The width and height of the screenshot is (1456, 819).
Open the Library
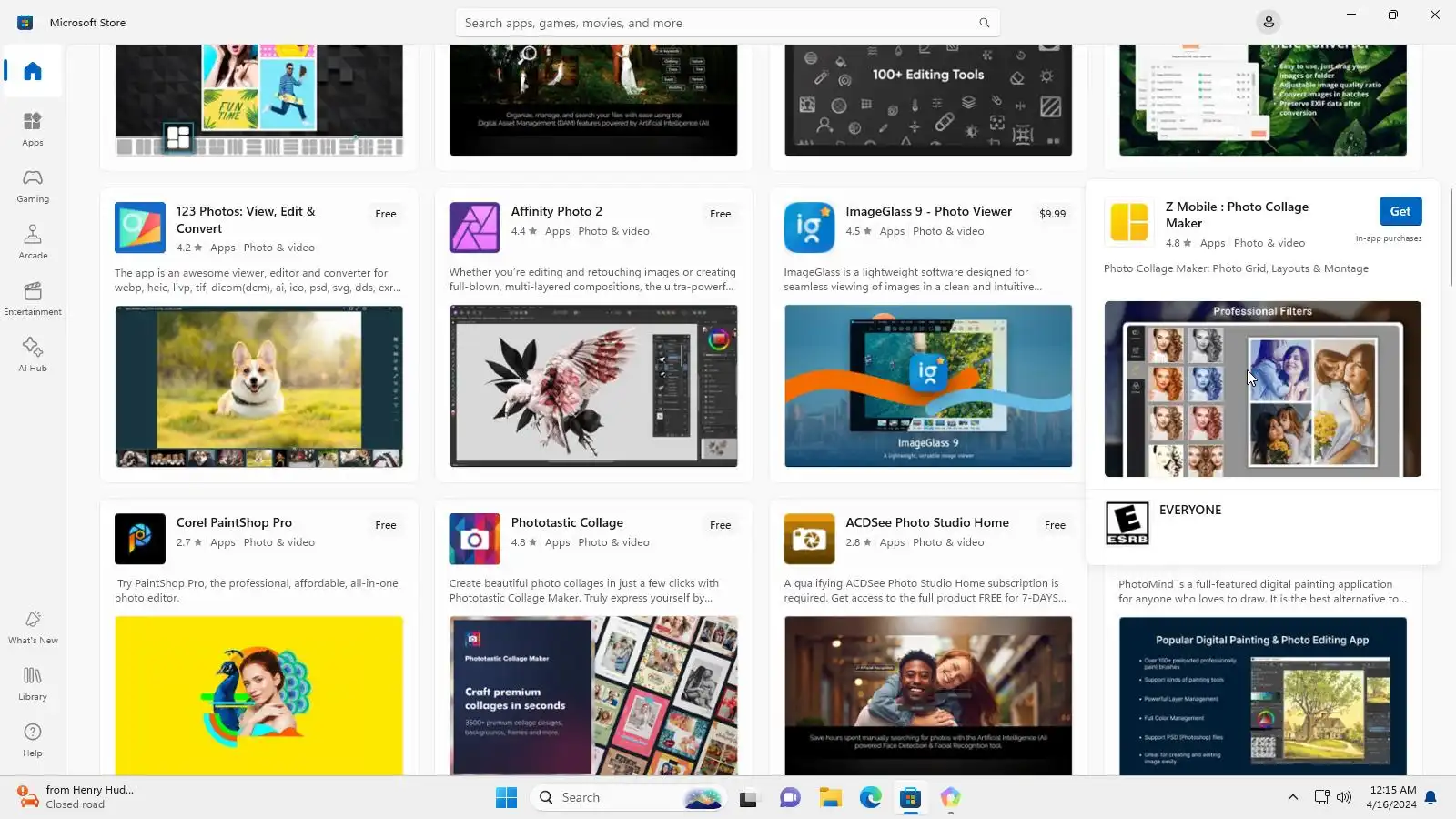(x=33, y=683)
